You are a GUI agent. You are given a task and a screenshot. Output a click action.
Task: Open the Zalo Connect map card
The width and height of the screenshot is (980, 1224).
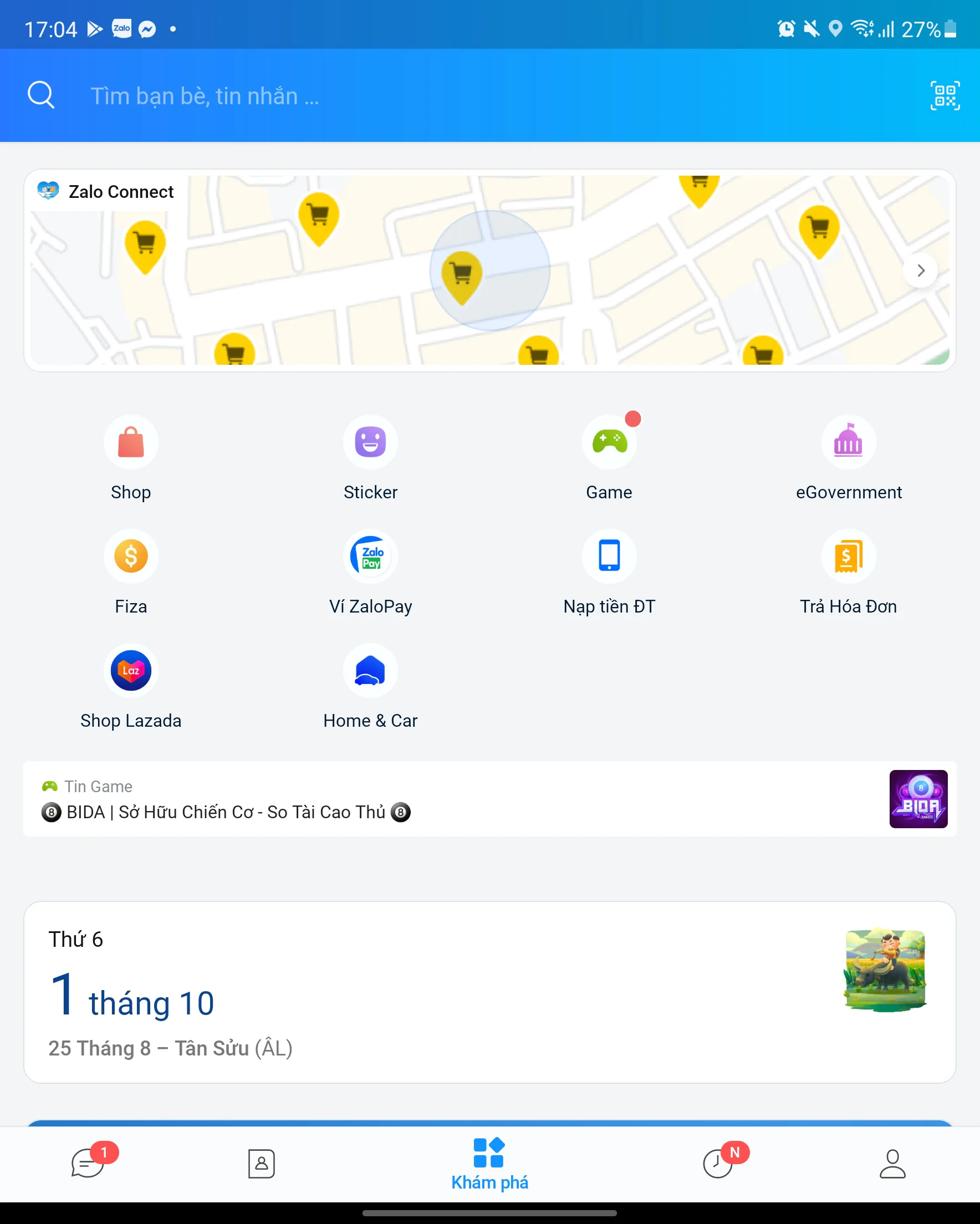(489, 271)
